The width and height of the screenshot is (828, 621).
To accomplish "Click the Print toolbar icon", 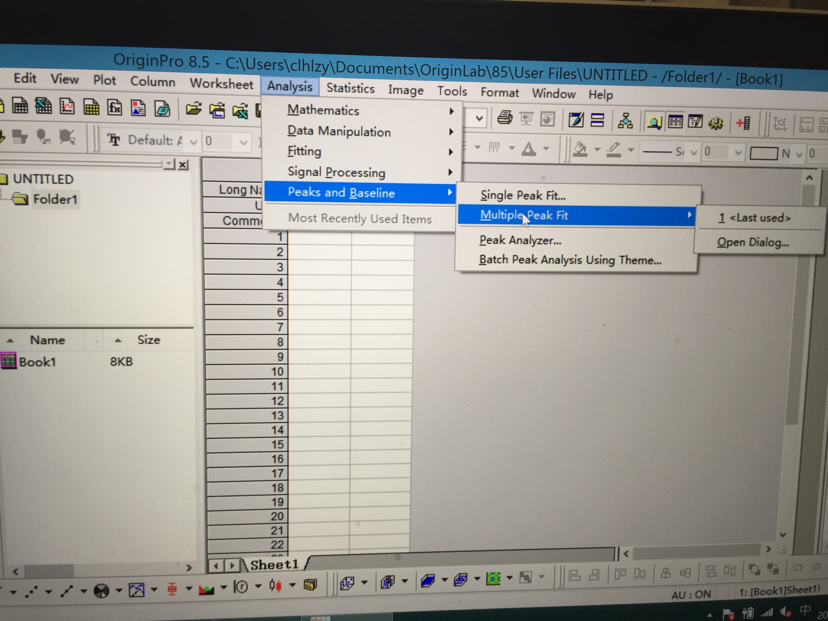I will pyautogui.click(x=505, y=118).
